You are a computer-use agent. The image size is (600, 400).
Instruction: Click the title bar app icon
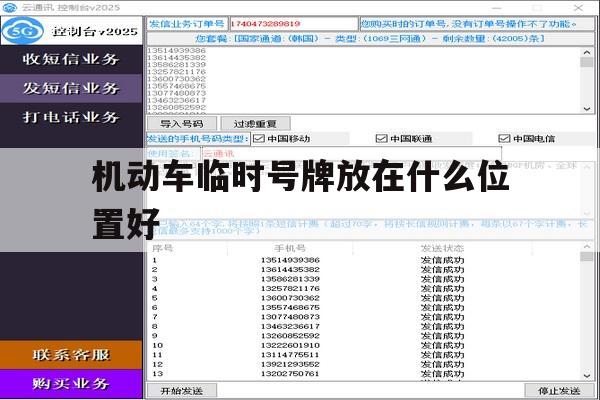(x=9, y=7)
